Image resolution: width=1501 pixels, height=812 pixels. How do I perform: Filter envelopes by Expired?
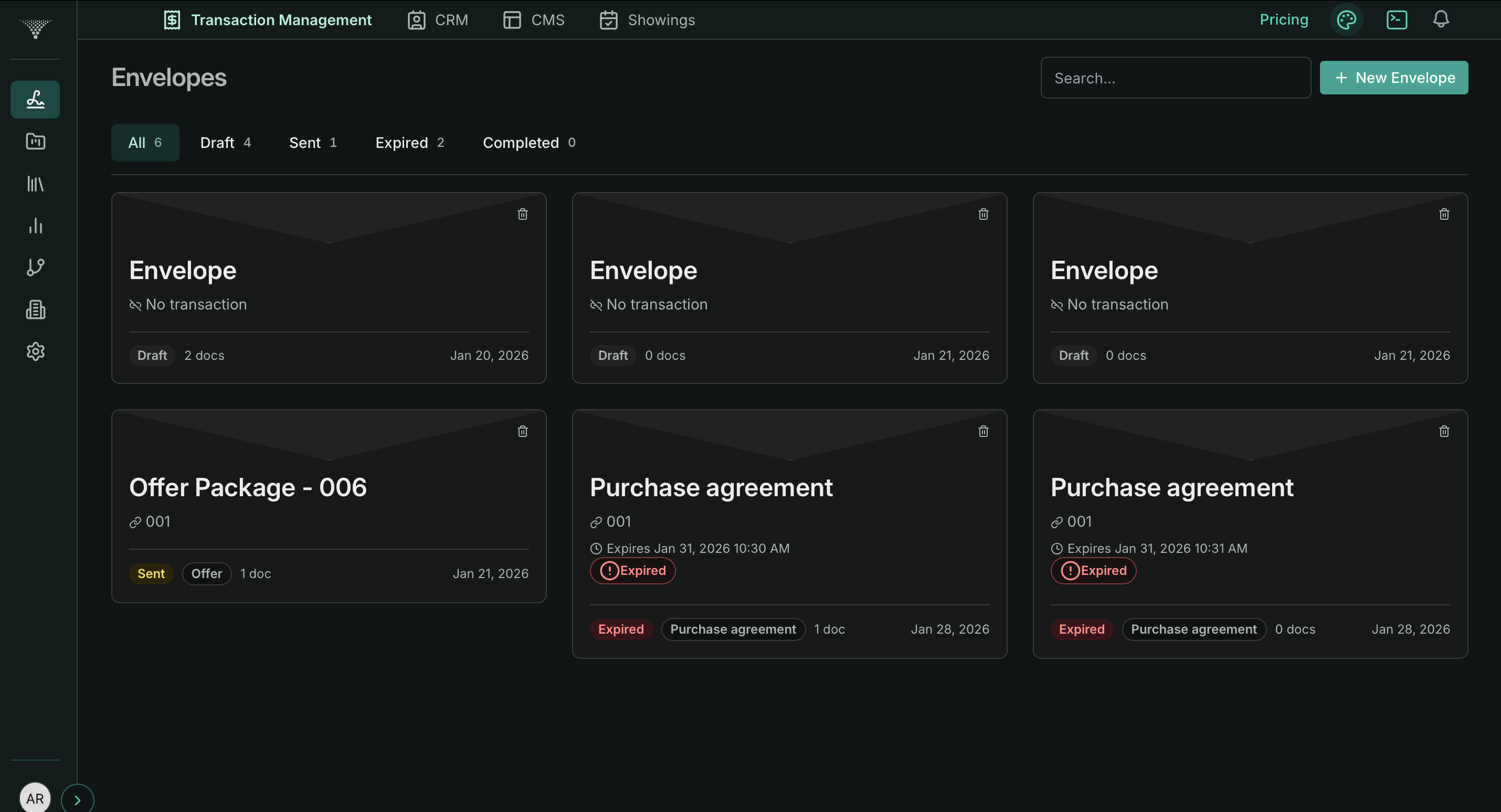click(x=410, y=143)
